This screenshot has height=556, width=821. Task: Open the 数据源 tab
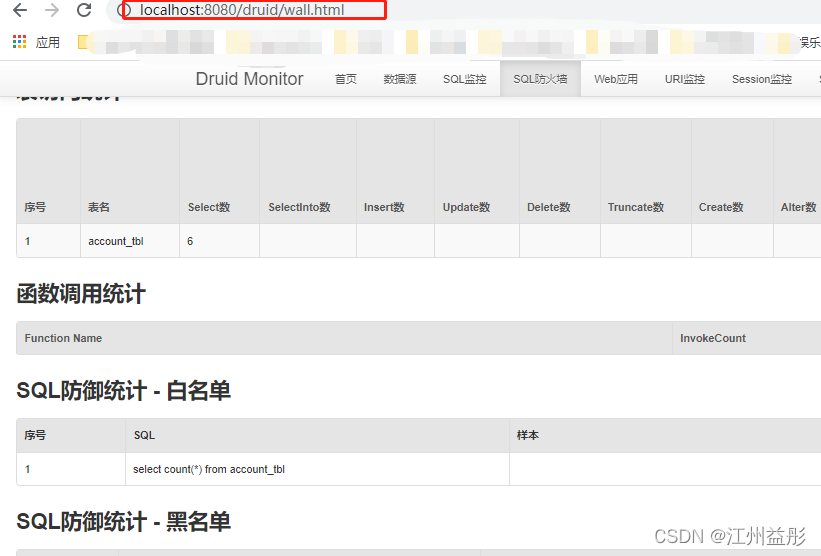tap(400, 79)
